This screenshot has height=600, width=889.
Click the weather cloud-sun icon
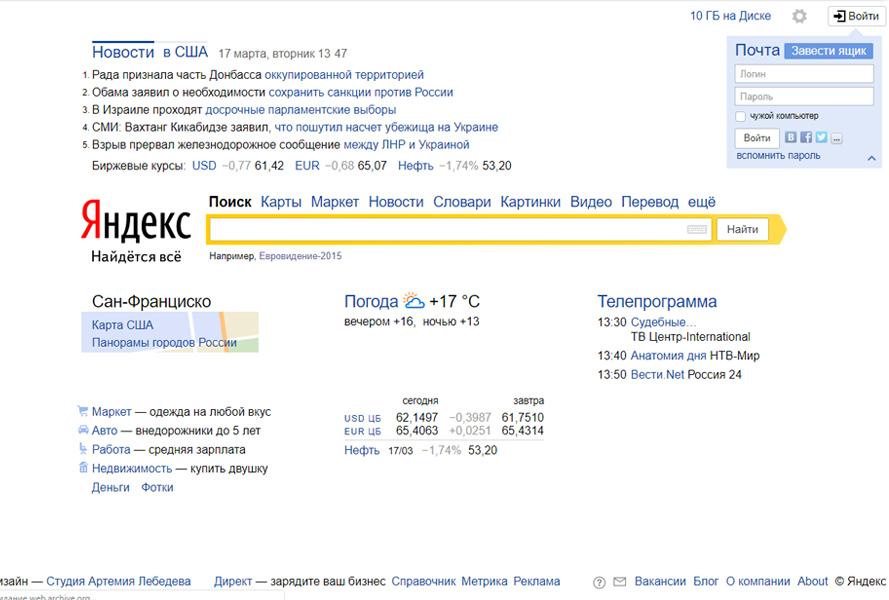pyautogui.click(x=413, y=301)
